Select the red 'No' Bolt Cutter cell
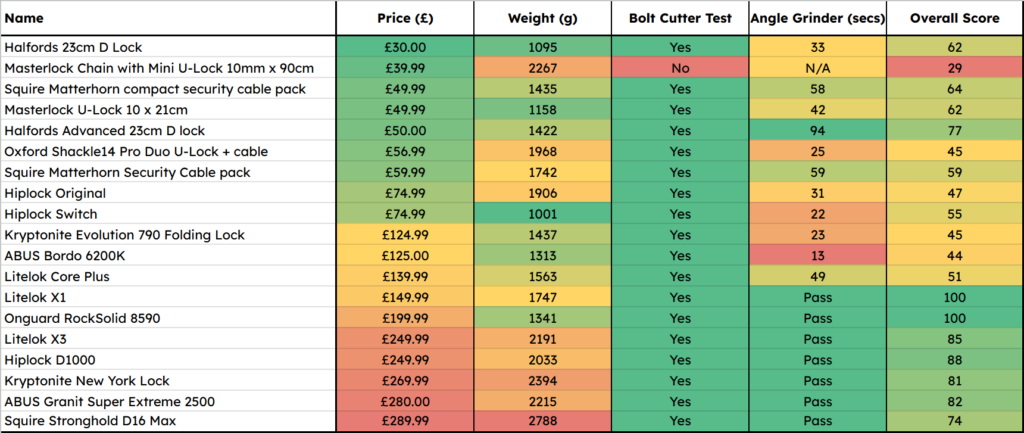This screenshot has height=433, width=1024. click(x=680, y=68)
